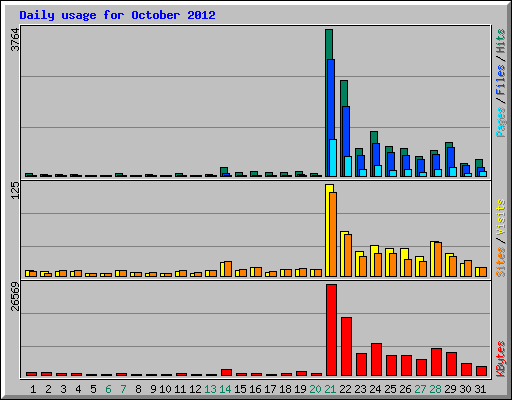Click day label 18 on x-axis
This screenshot has width=512, height=400.
click(x=285, y=389)
